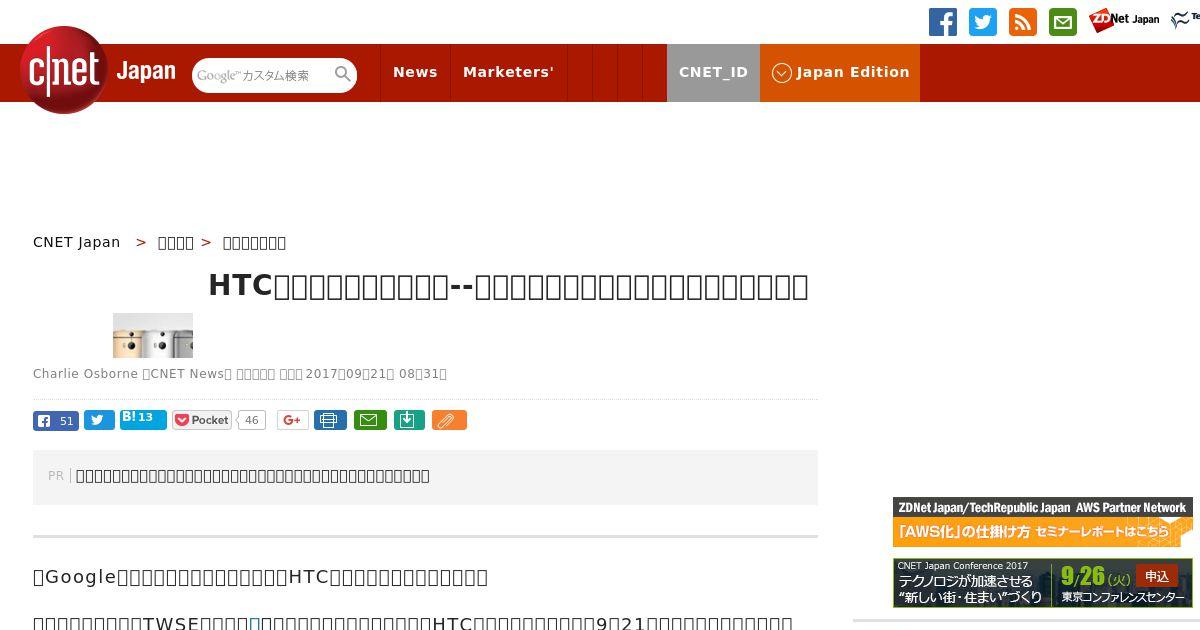Save article to Pocket
1200x630 pixels.
coord(202,420)
